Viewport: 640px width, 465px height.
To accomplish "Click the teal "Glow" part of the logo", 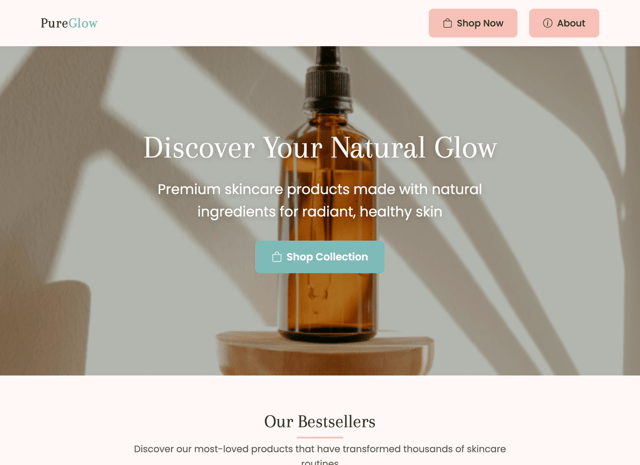I will [83, 23].
